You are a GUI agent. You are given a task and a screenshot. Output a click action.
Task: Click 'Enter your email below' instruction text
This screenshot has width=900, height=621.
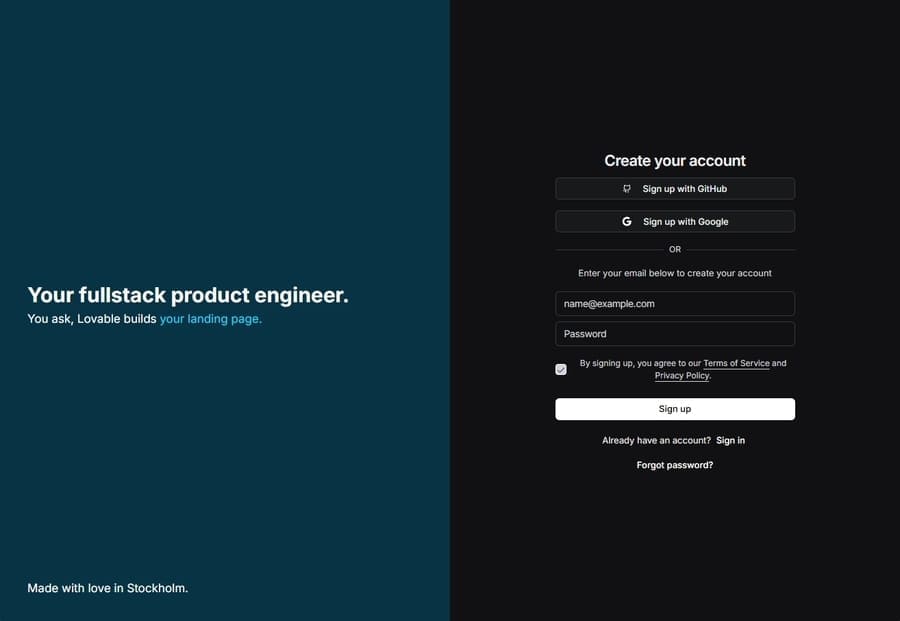click(x=674, y=273)
